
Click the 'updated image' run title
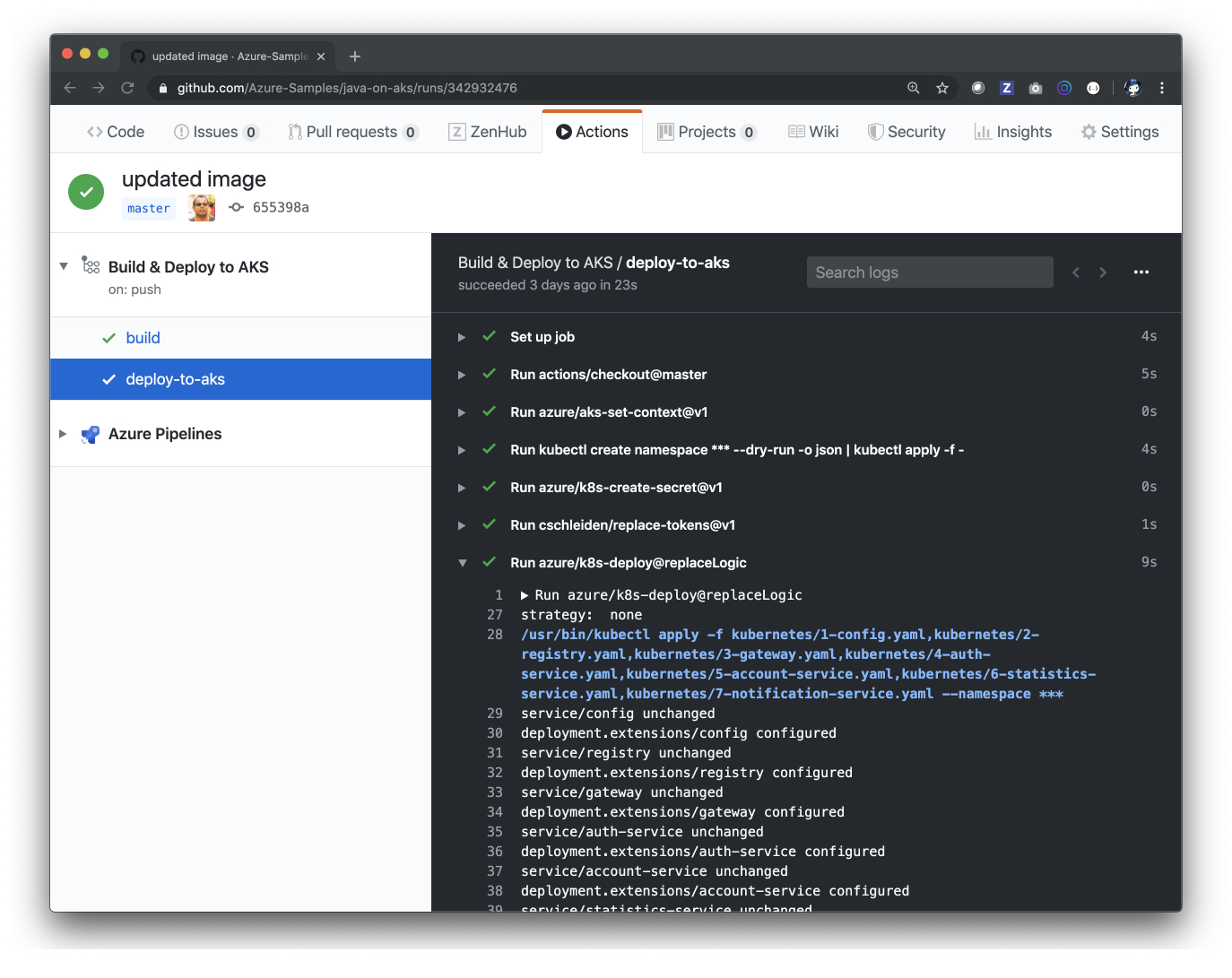(x=194, y=179)
